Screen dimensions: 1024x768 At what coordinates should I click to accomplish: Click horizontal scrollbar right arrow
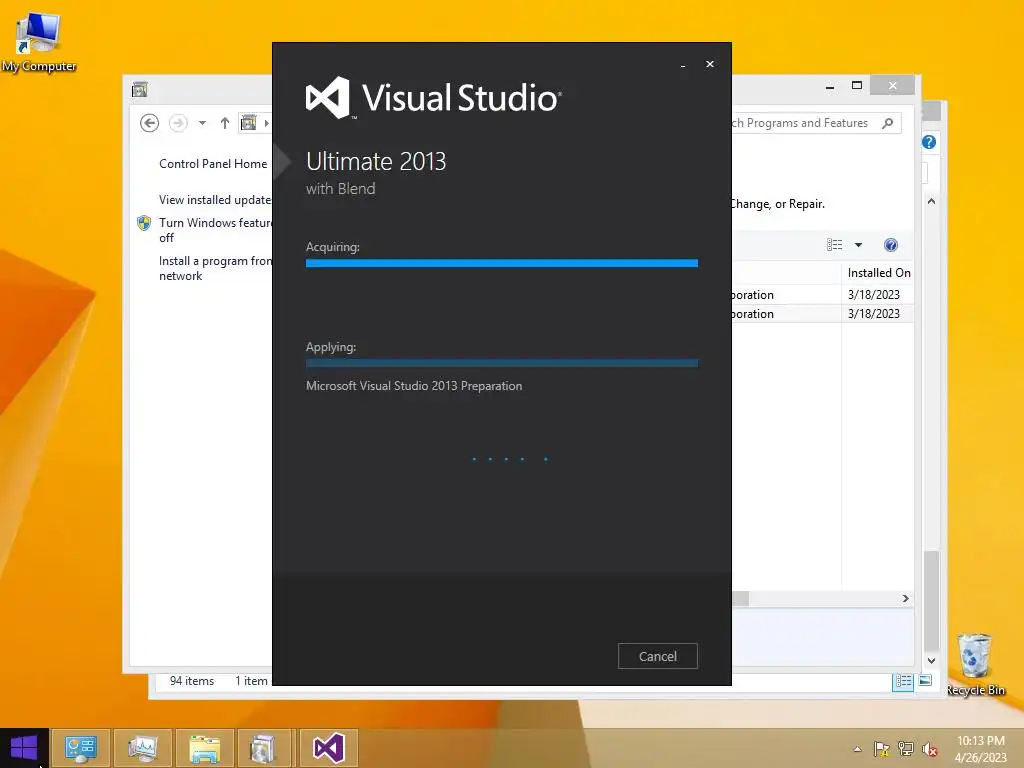(x=905, y=598)
